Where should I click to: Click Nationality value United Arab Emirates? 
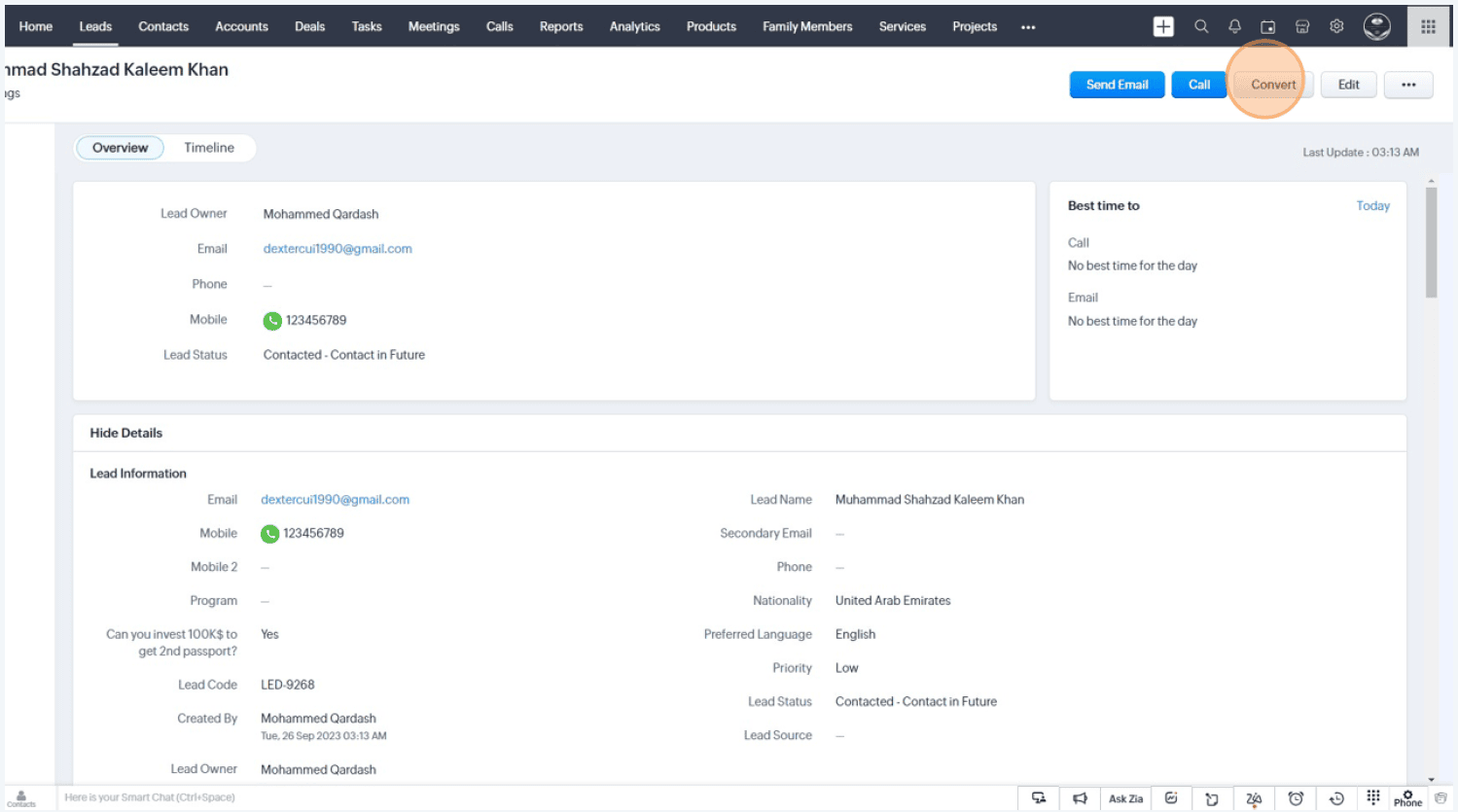click(893, 601)
